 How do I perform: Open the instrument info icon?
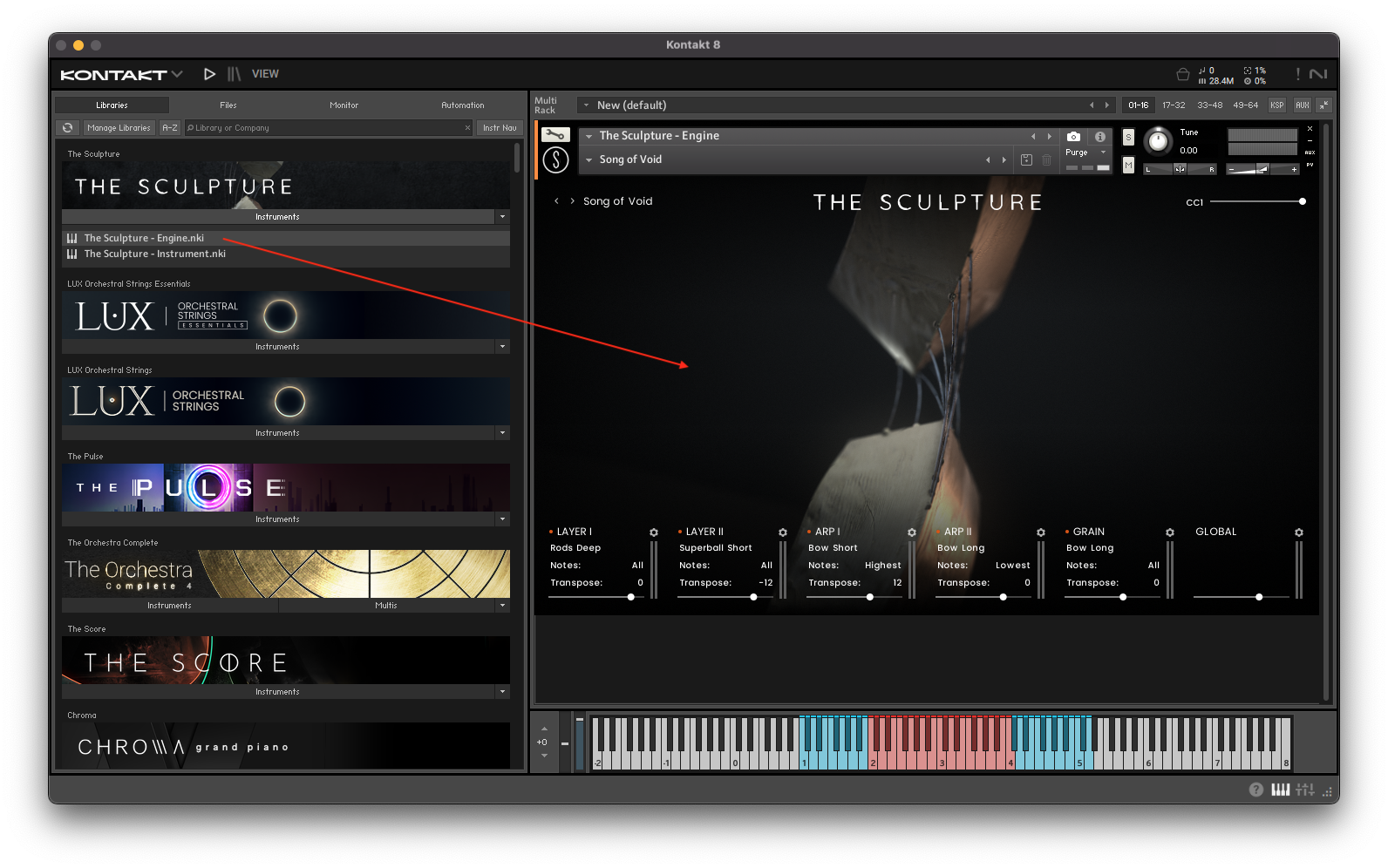click(x=1100, y=137)
